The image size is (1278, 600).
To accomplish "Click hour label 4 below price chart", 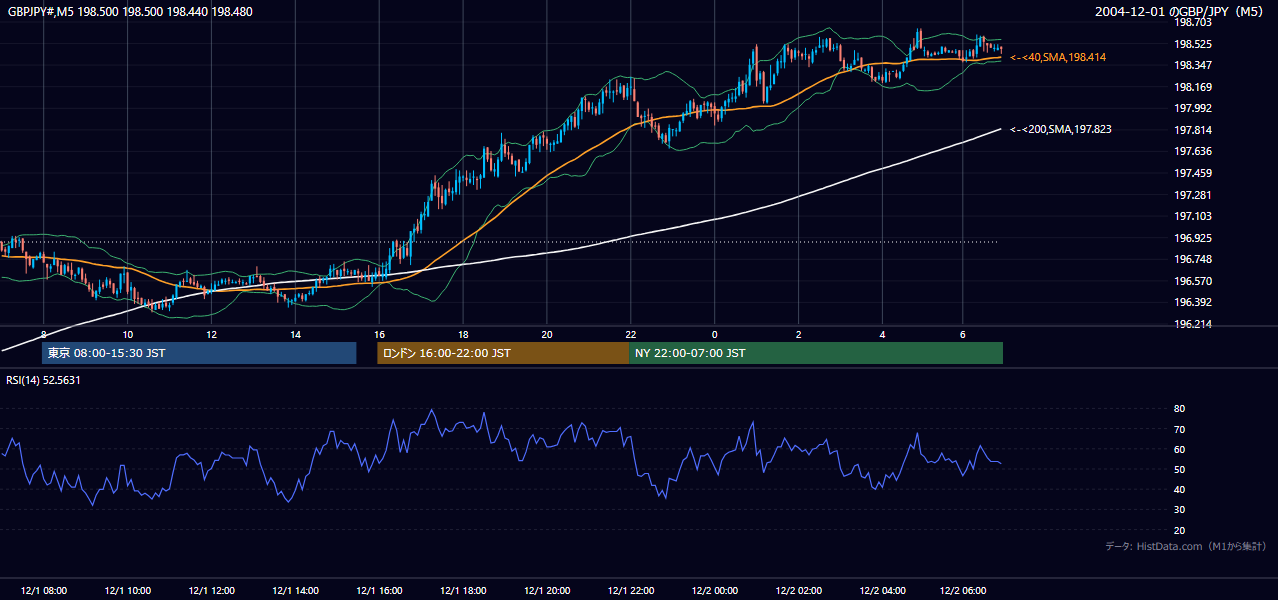I will pyautogui.click(x=883, y=334).
